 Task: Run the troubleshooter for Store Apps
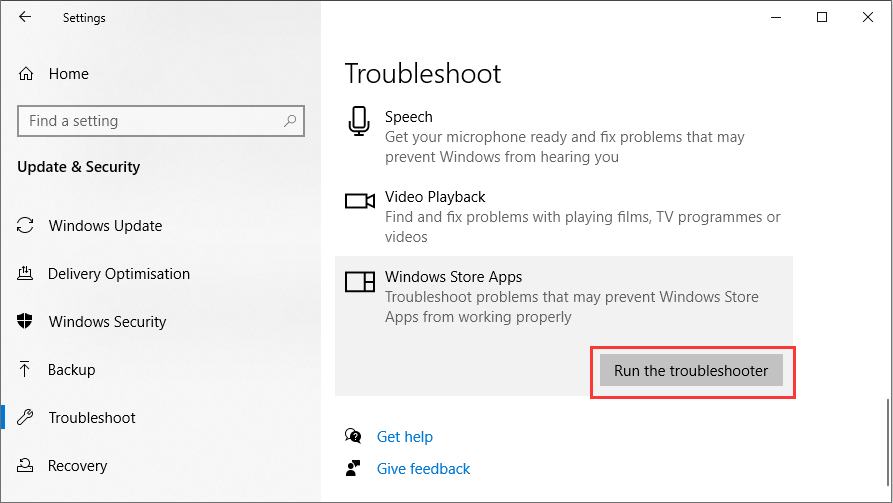tap(691, 371)
